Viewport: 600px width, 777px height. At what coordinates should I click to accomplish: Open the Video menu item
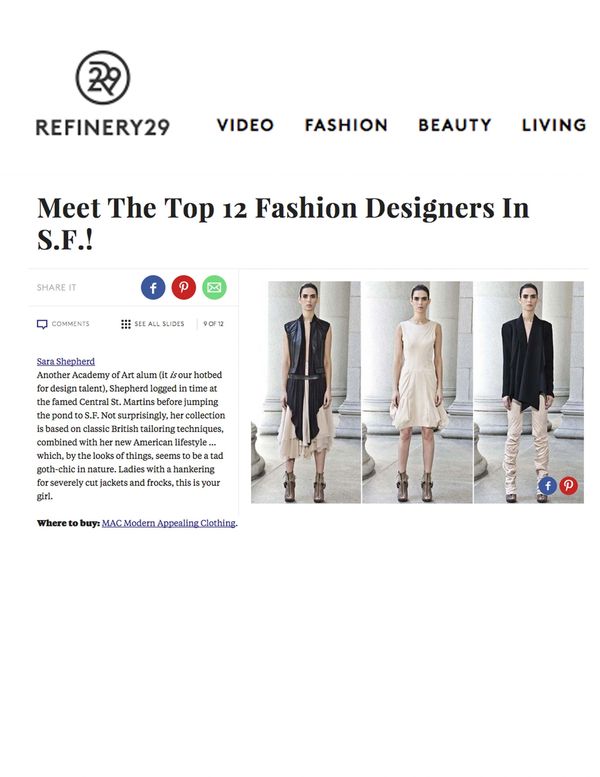click(x=245, y=125)
